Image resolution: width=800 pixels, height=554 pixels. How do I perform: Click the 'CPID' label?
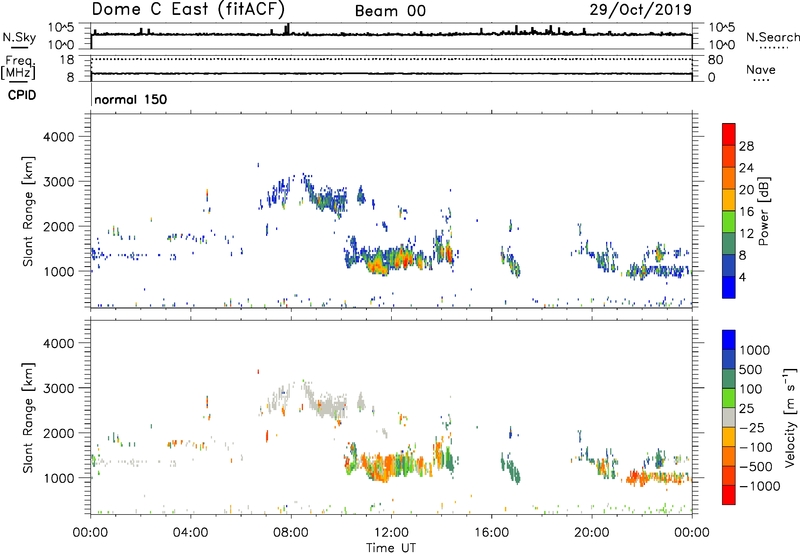(x=22, y=95)
